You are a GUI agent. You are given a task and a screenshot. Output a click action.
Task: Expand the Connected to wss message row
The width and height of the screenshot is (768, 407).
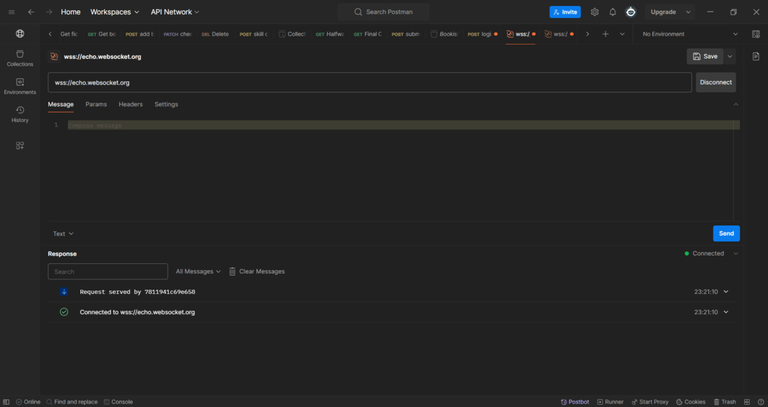pos(726,312)
